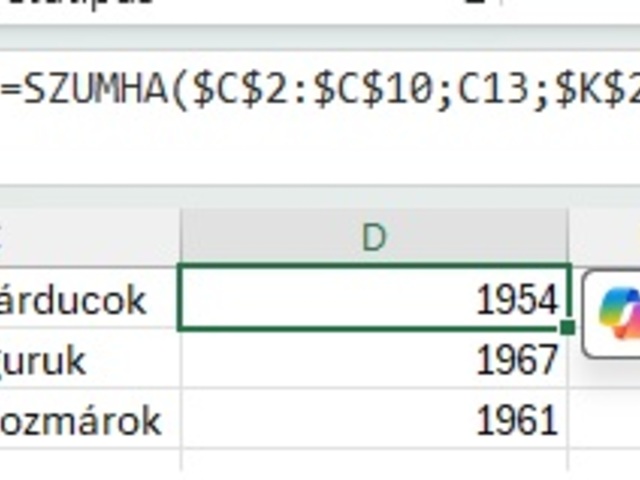640x480 pixels.
Task: Select the cell ending in "ozmárok"
Action: tap(89, 419)
